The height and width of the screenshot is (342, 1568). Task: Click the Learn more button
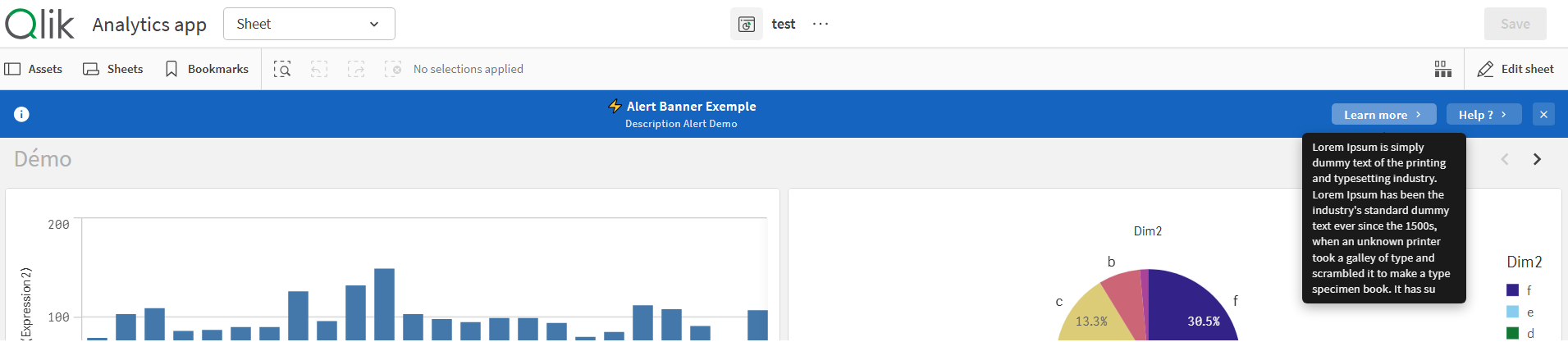tap(1383, 115)
